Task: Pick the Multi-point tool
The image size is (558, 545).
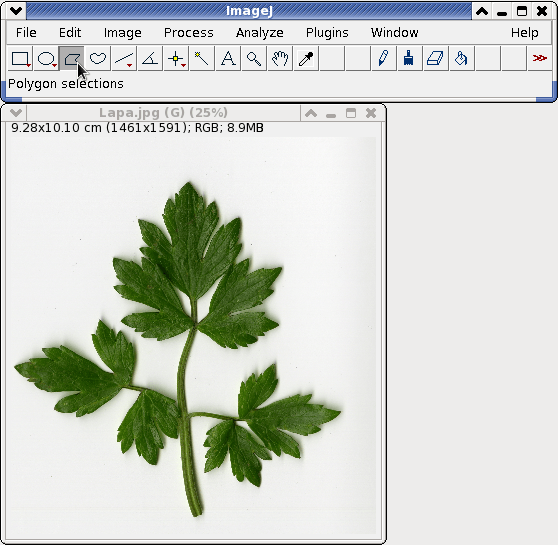Action: coord(176,59)
